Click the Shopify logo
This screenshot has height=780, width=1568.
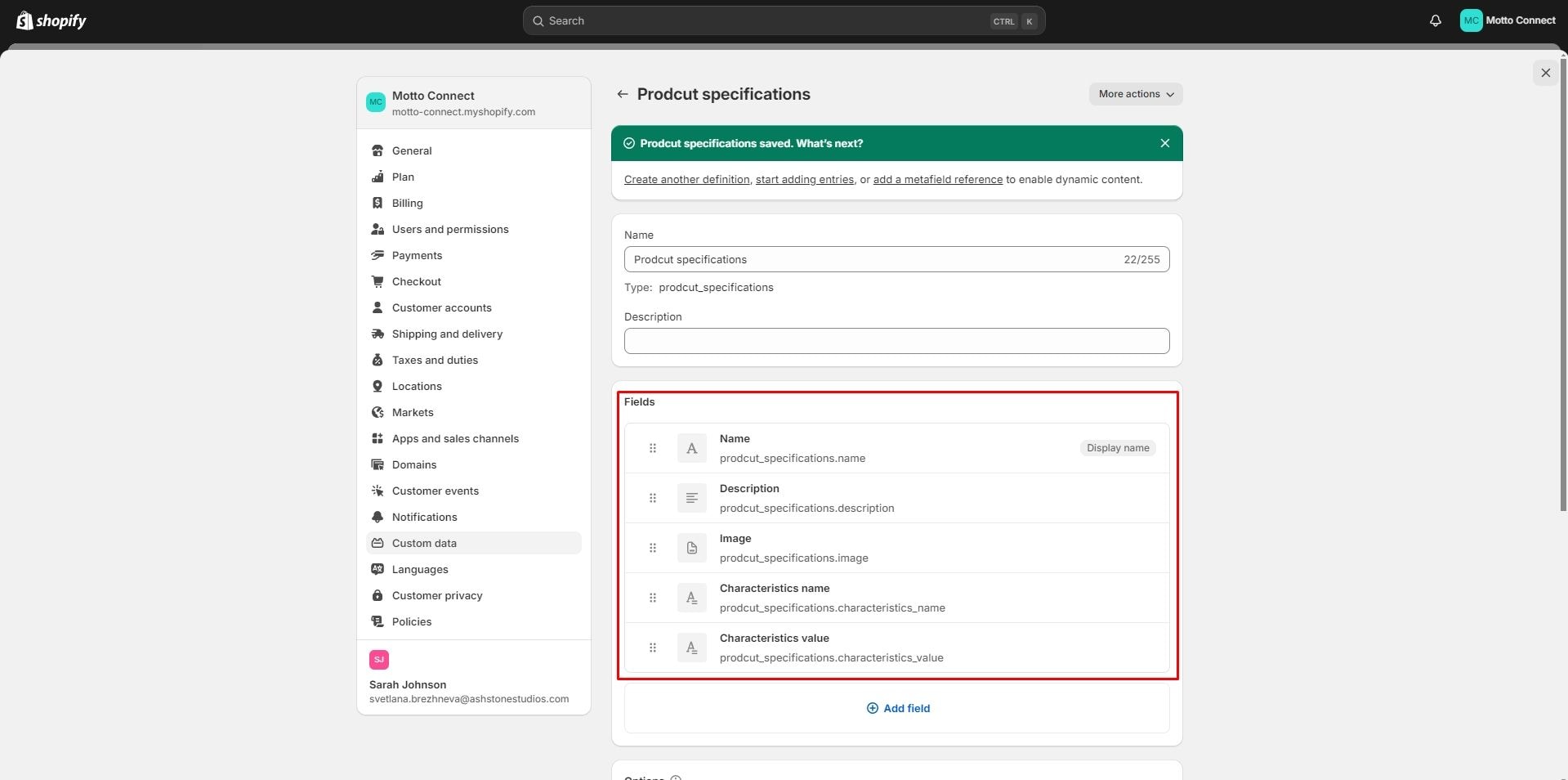(51, 20)
